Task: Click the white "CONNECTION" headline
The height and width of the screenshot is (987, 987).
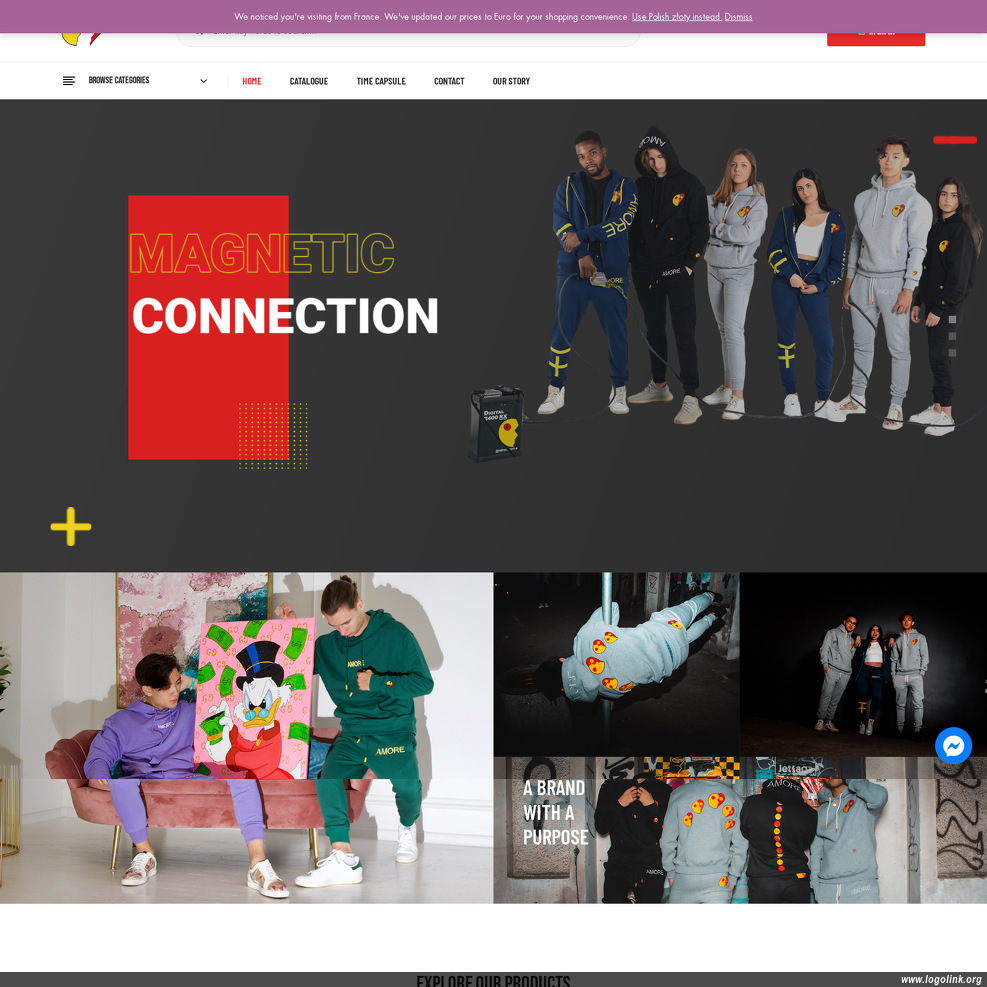Action: pyautogui.click(x=285, y=315)
